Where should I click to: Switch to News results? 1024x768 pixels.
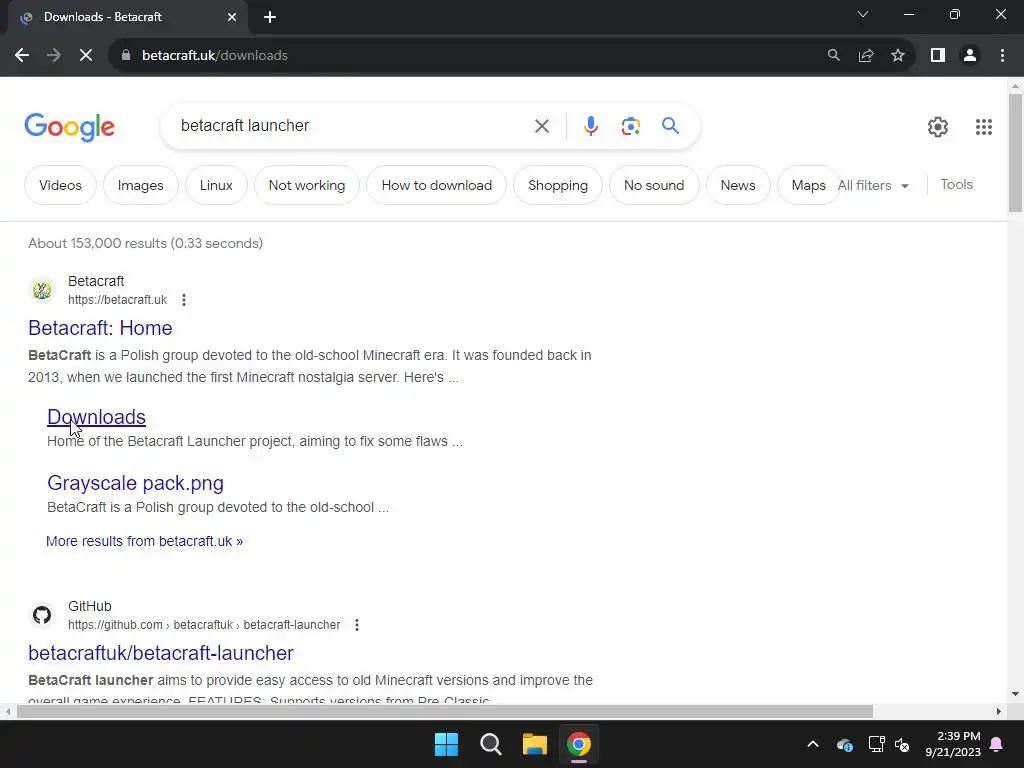[738, 185]
